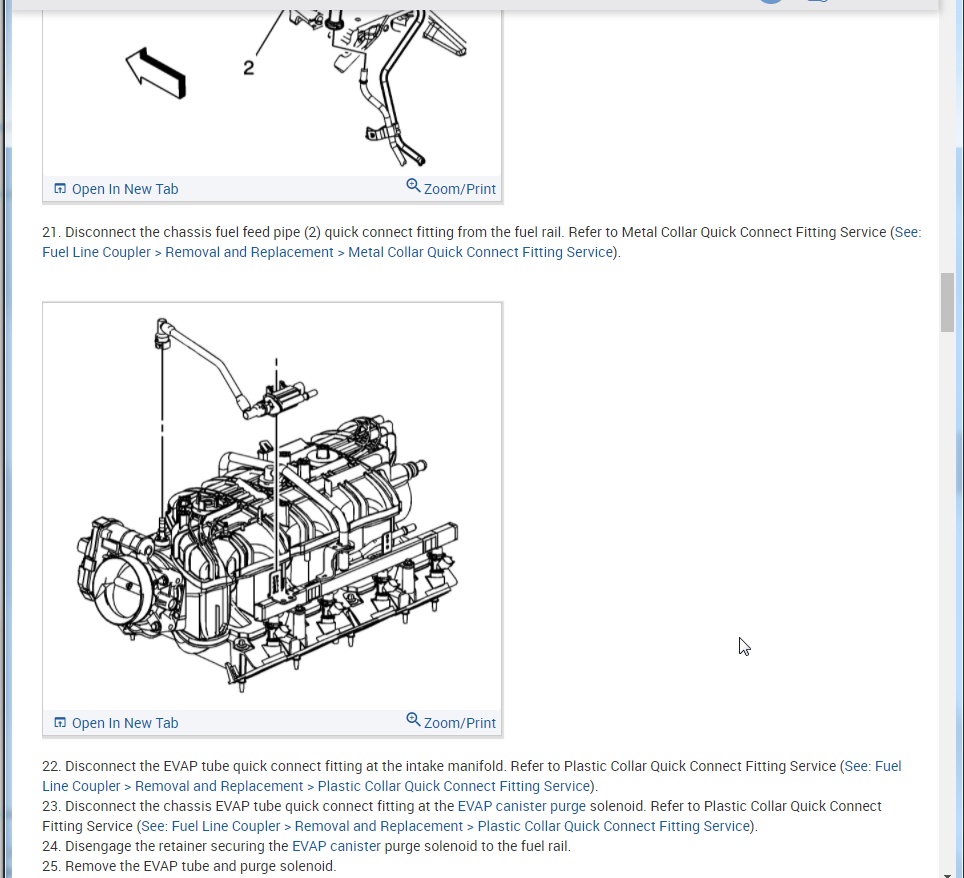
Task: Click the fuel feed pipe illustration
Action: pyautogui.click(x=272, y=92)
